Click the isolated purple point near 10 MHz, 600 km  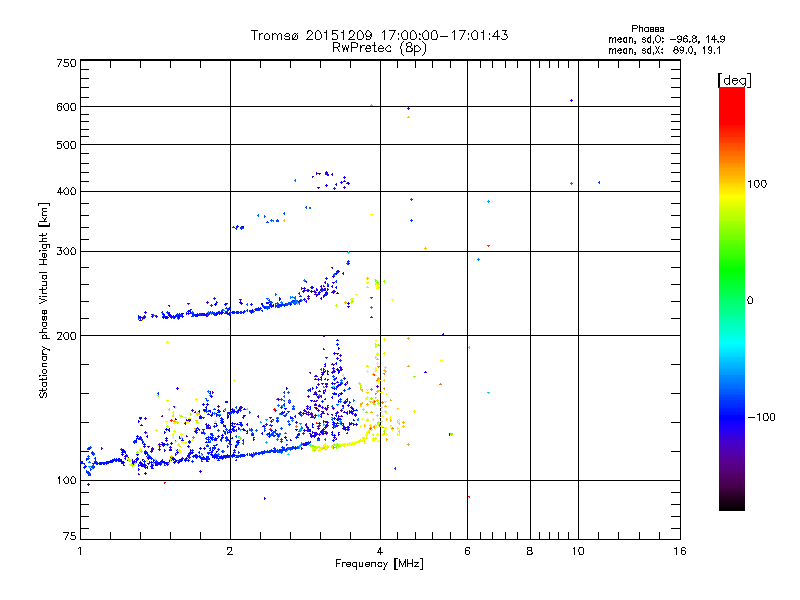571,101
